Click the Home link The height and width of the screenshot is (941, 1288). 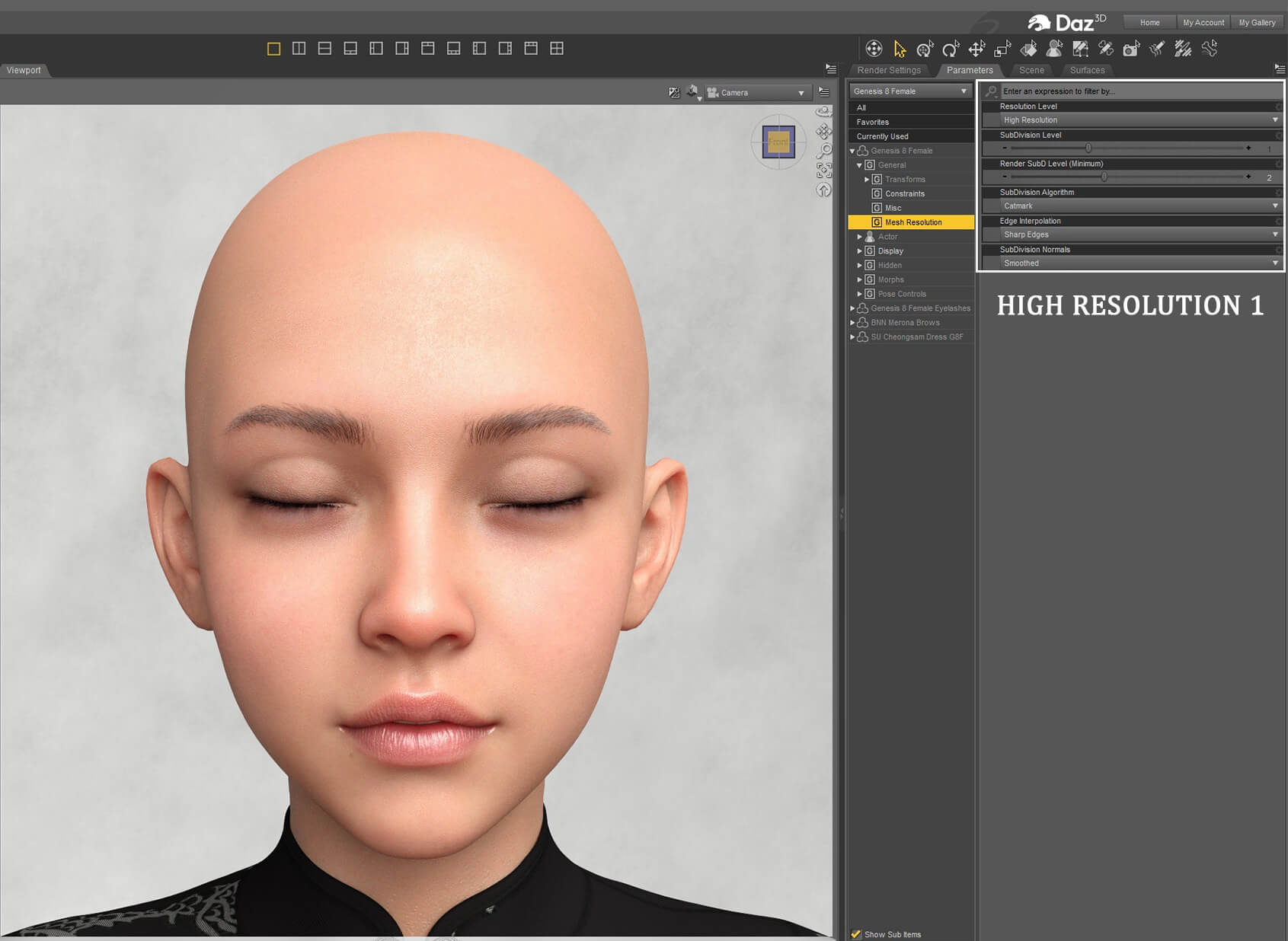pyautogui.click(x=1149, y=22)
